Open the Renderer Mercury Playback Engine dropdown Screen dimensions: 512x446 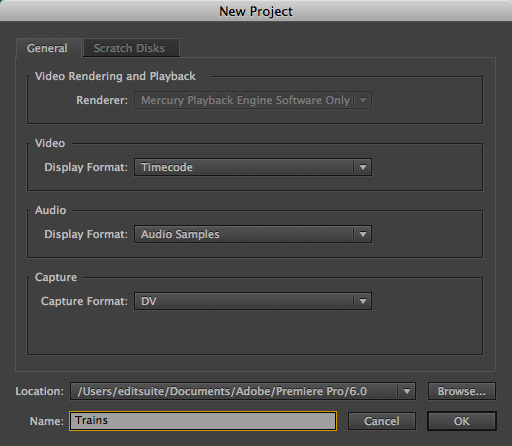(253, 100)
